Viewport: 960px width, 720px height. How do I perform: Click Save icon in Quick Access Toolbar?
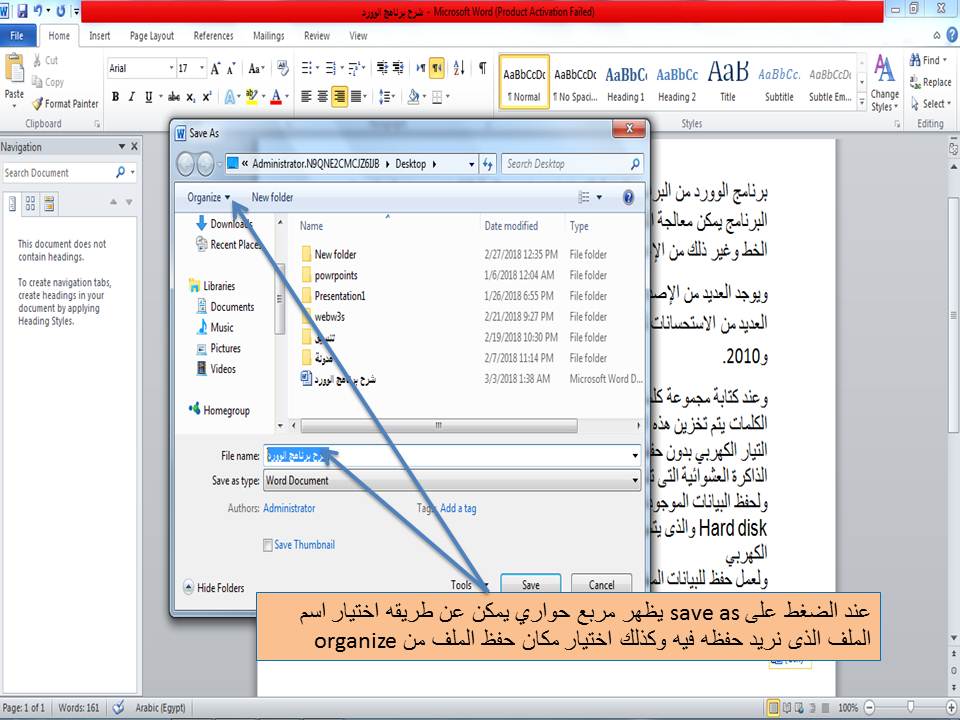22,10
